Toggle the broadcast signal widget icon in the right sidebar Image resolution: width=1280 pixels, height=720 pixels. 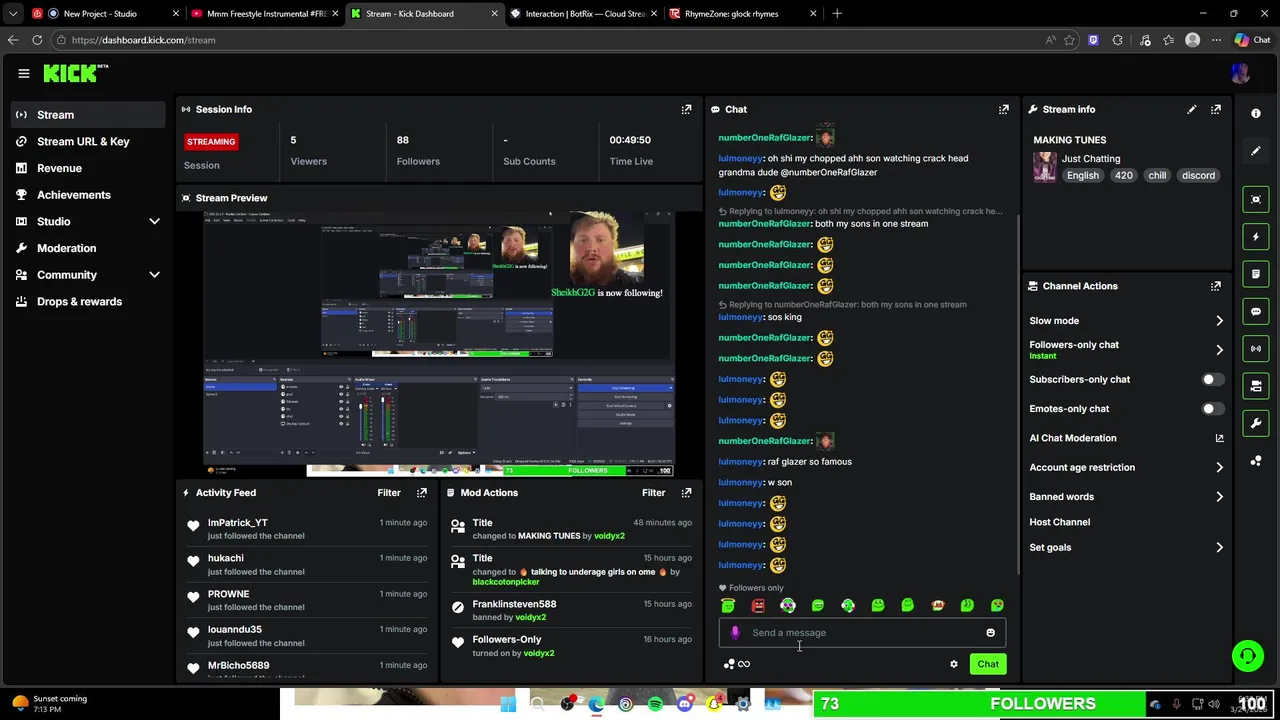[x=1256, y=348]
